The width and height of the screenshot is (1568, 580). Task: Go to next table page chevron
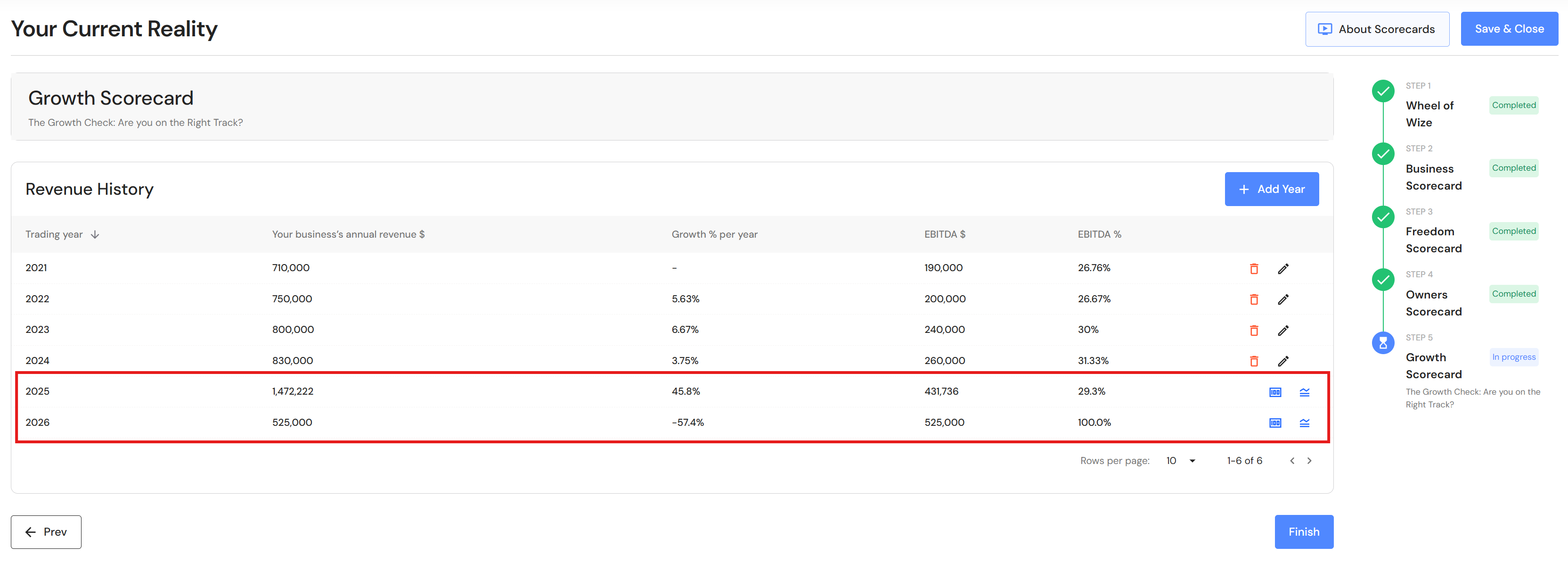[1309, 461]
